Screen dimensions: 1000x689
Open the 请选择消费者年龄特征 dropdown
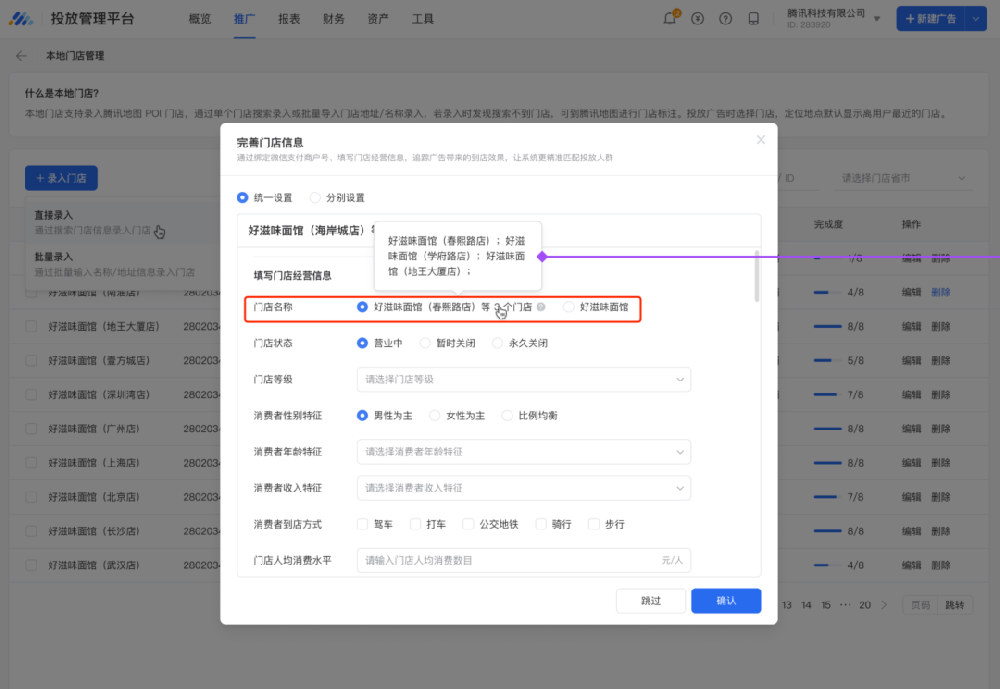point(523,452)
